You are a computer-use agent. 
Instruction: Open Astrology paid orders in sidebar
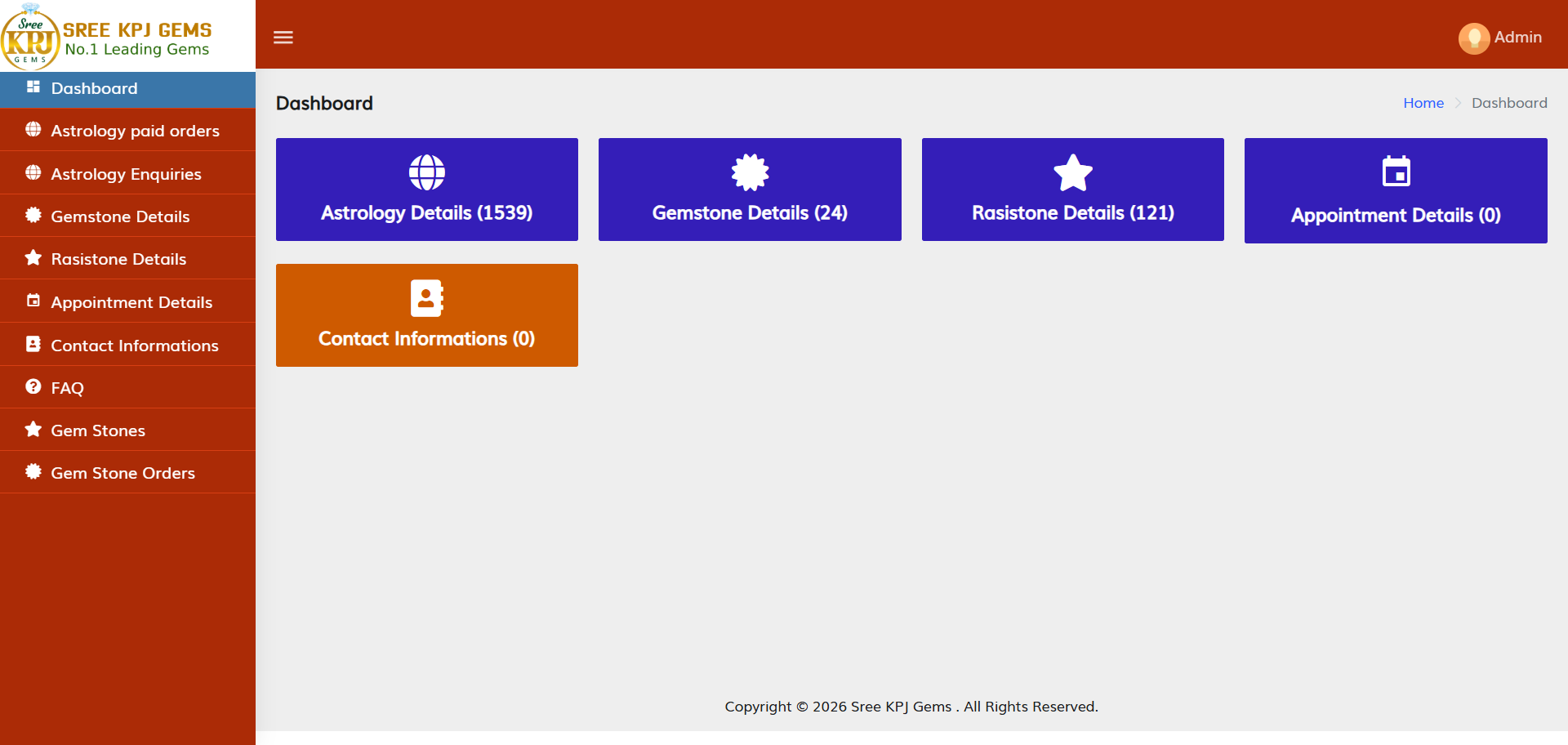tap(127, 130)
